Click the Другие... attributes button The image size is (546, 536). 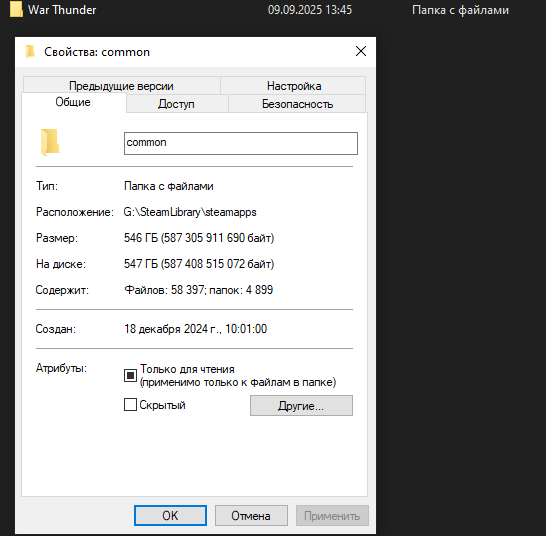point(301,405)
